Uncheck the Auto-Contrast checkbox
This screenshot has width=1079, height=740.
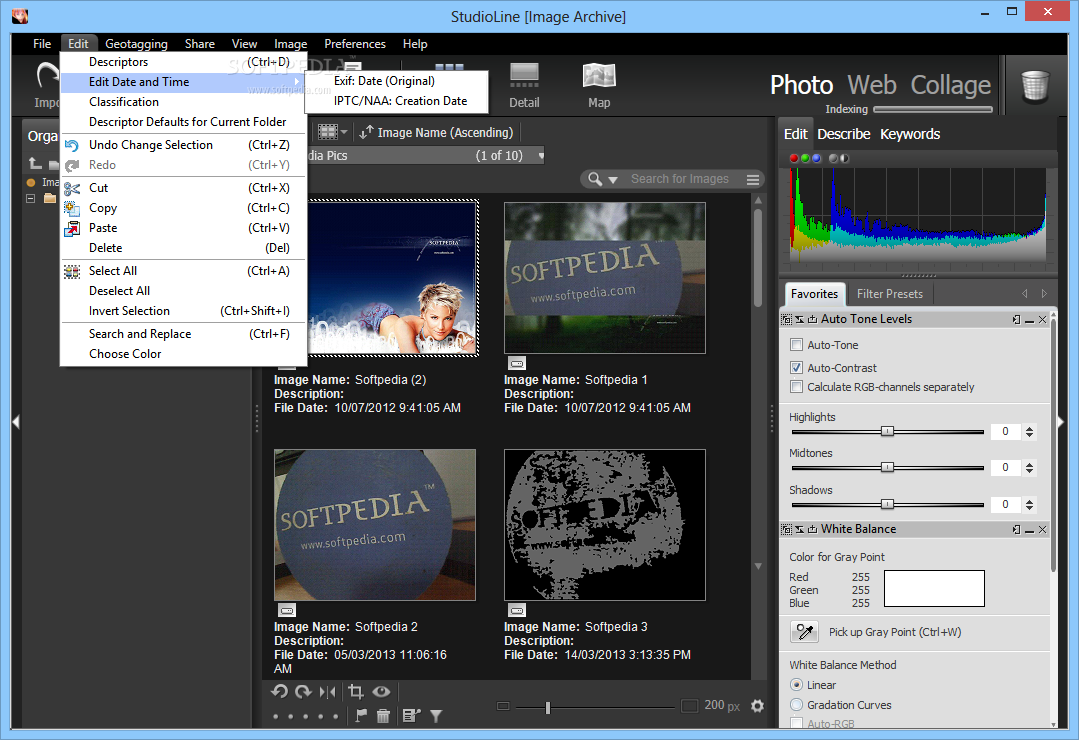click(x=796, y=368)
